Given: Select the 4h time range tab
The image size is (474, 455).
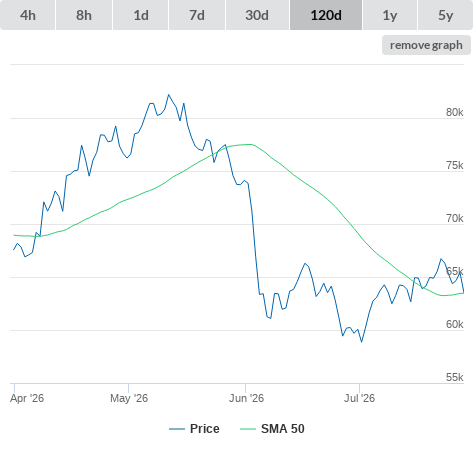Looking at the screenshot, I should (x=28, y=15).
